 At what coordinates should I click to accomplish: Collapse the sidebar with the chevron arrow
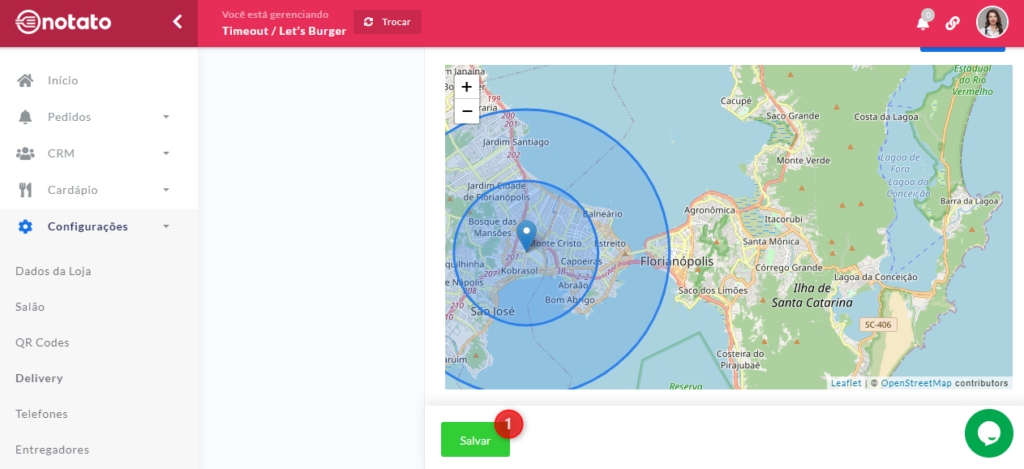click(177, 21)
